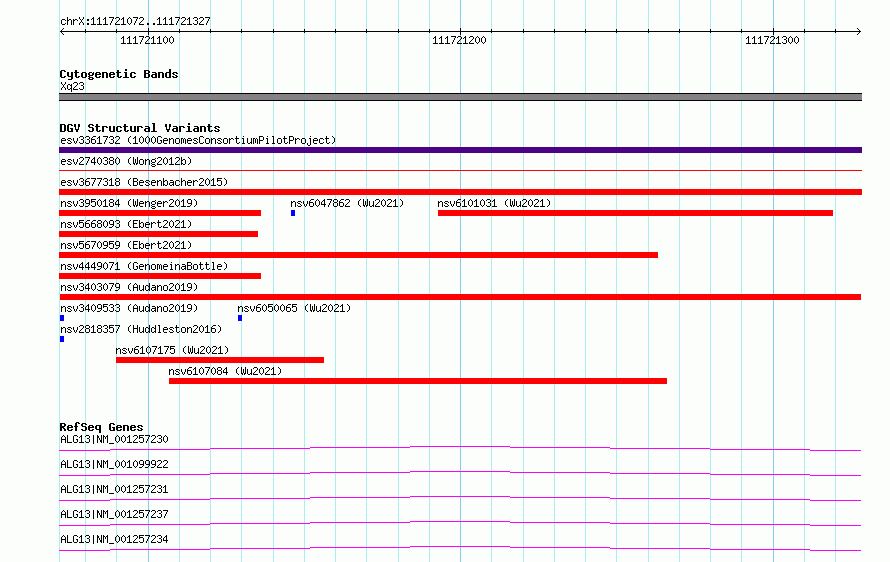Viewport: 890px width, 562px height.
Task: Click the nsv3403079 (Audano2019) label
Action: click(129, 287)
